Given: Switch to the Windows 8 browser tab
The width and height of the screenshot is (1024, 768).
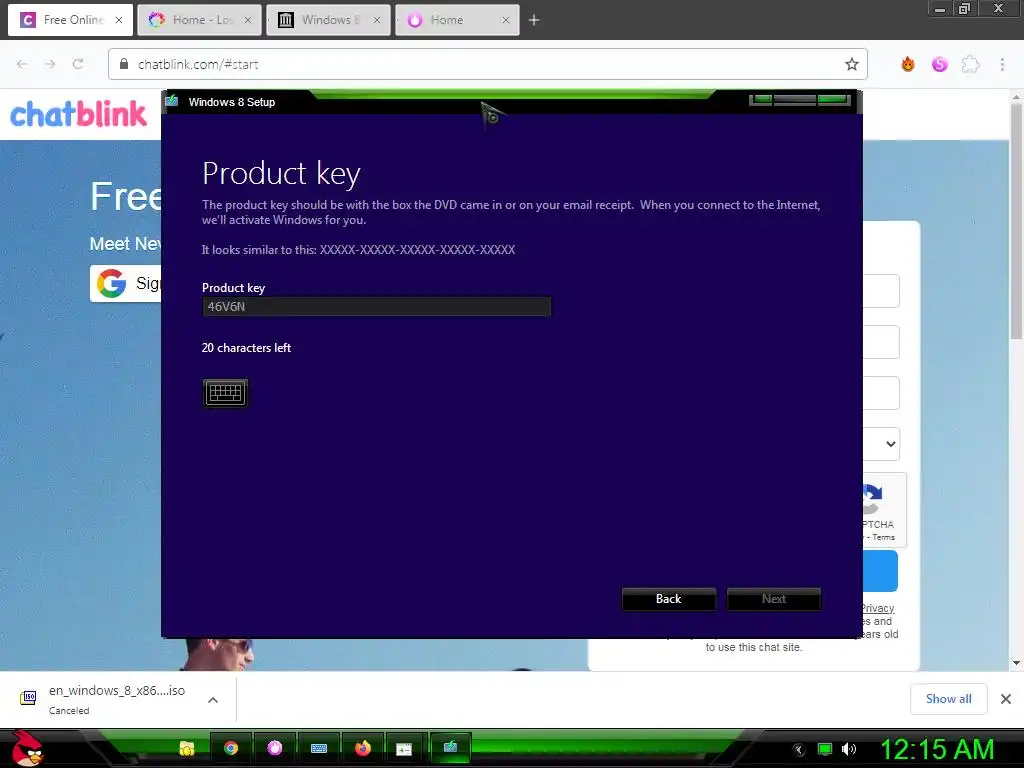Looking at the screenshot, I should coord(328,20).
